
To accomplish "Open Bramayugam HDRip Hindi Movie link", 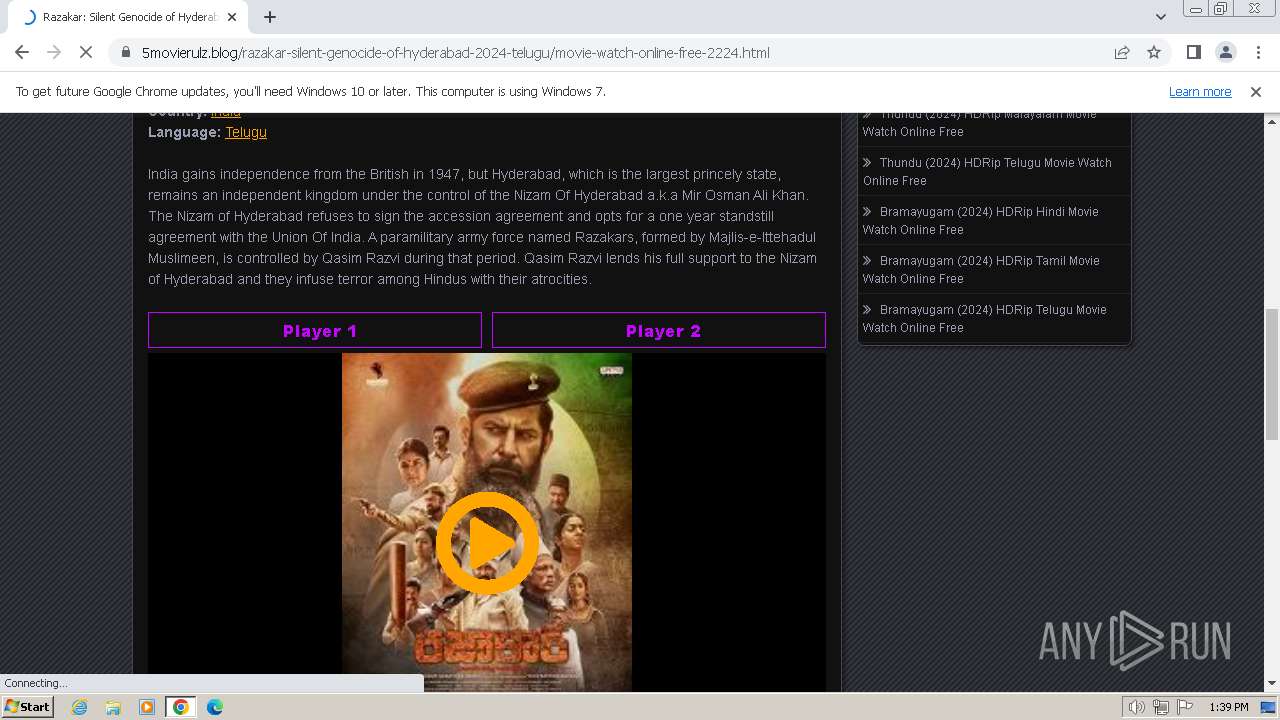I will point(980,220).
